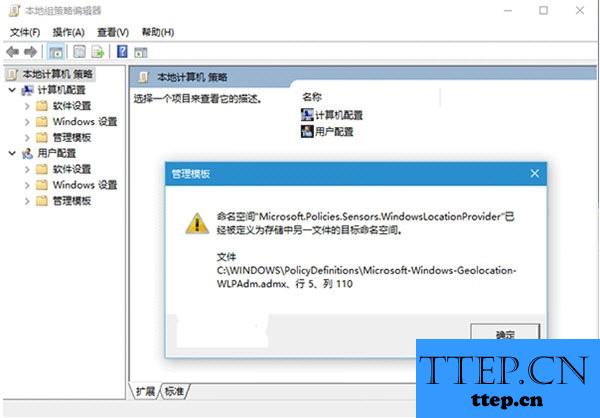This screenshot has width=600, height=418.
Task: Click the Forward arrow toolbar icon
Action: [x=30, y=52]
